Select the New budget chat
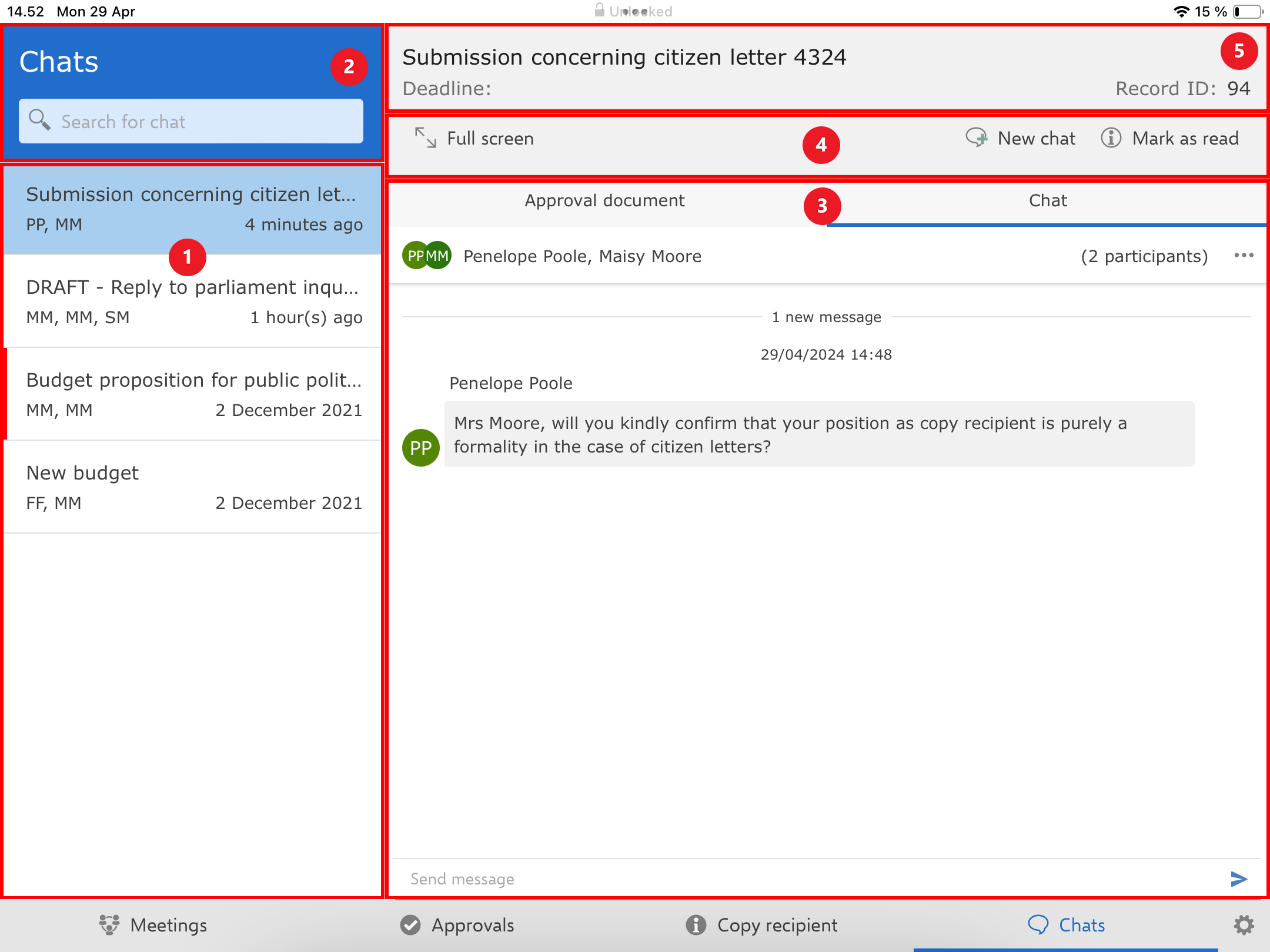The width and height of the screenshot is (1270, 952). click(193, 487)
